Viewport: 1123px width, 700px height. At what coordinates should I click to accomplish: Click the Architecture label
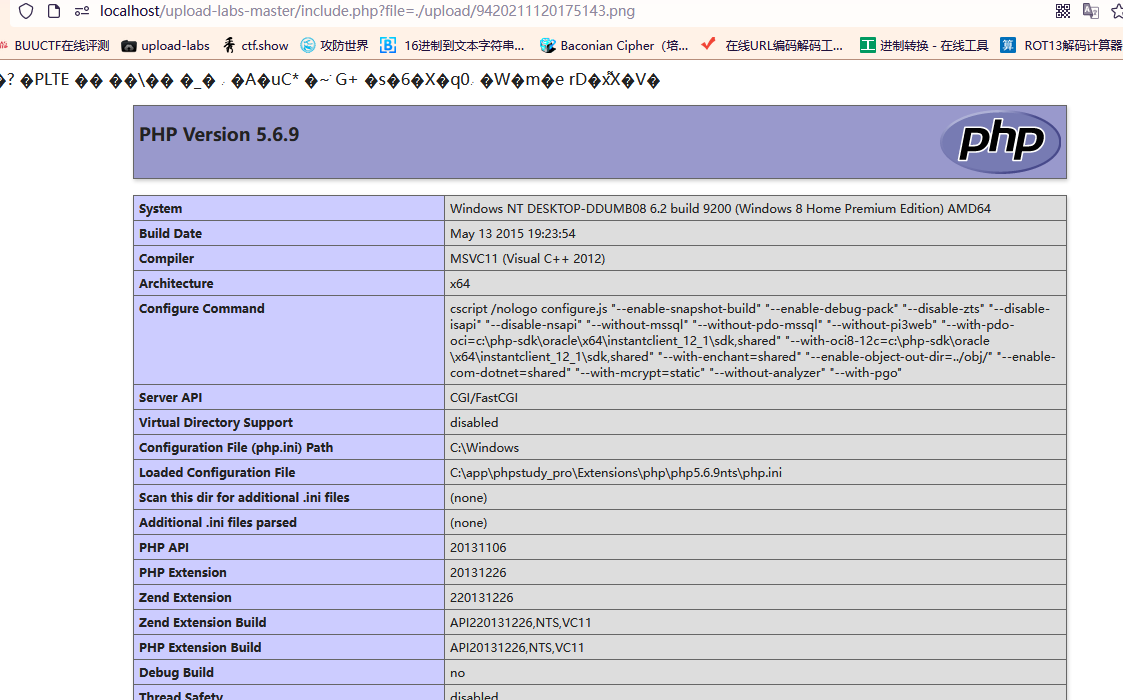click(176, 284)
